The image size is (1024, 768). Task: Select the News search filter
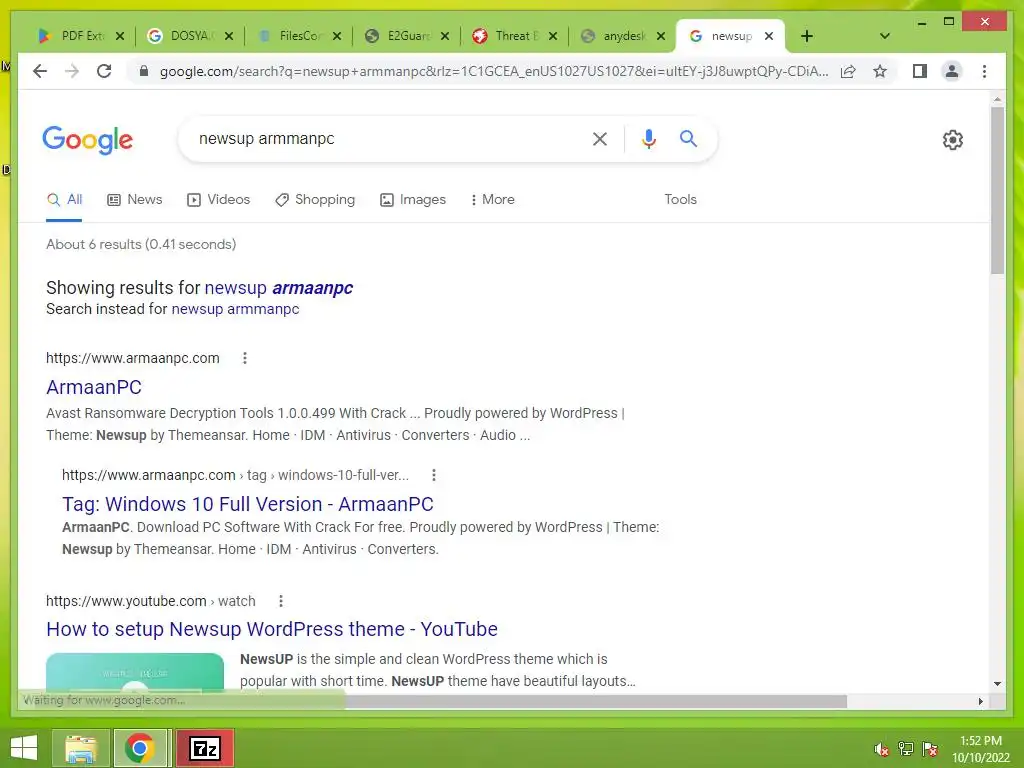click(x=135, y=200)
